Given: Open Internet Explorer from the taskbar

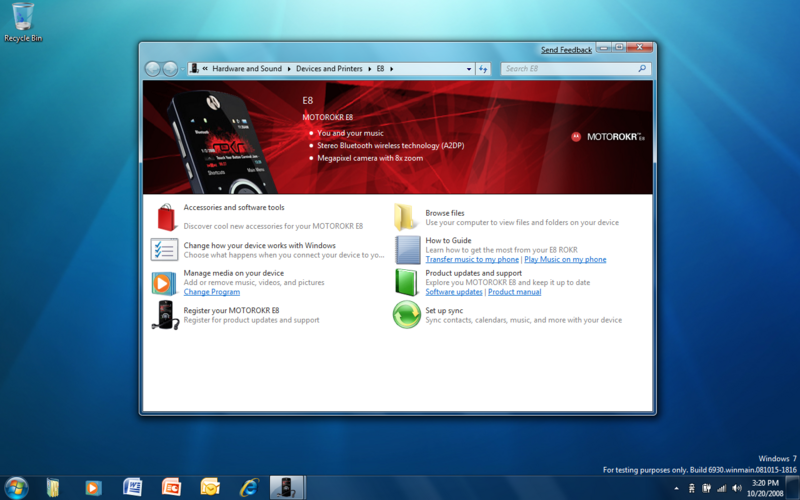Looking at the screenshot, I should tap(249, 487).
